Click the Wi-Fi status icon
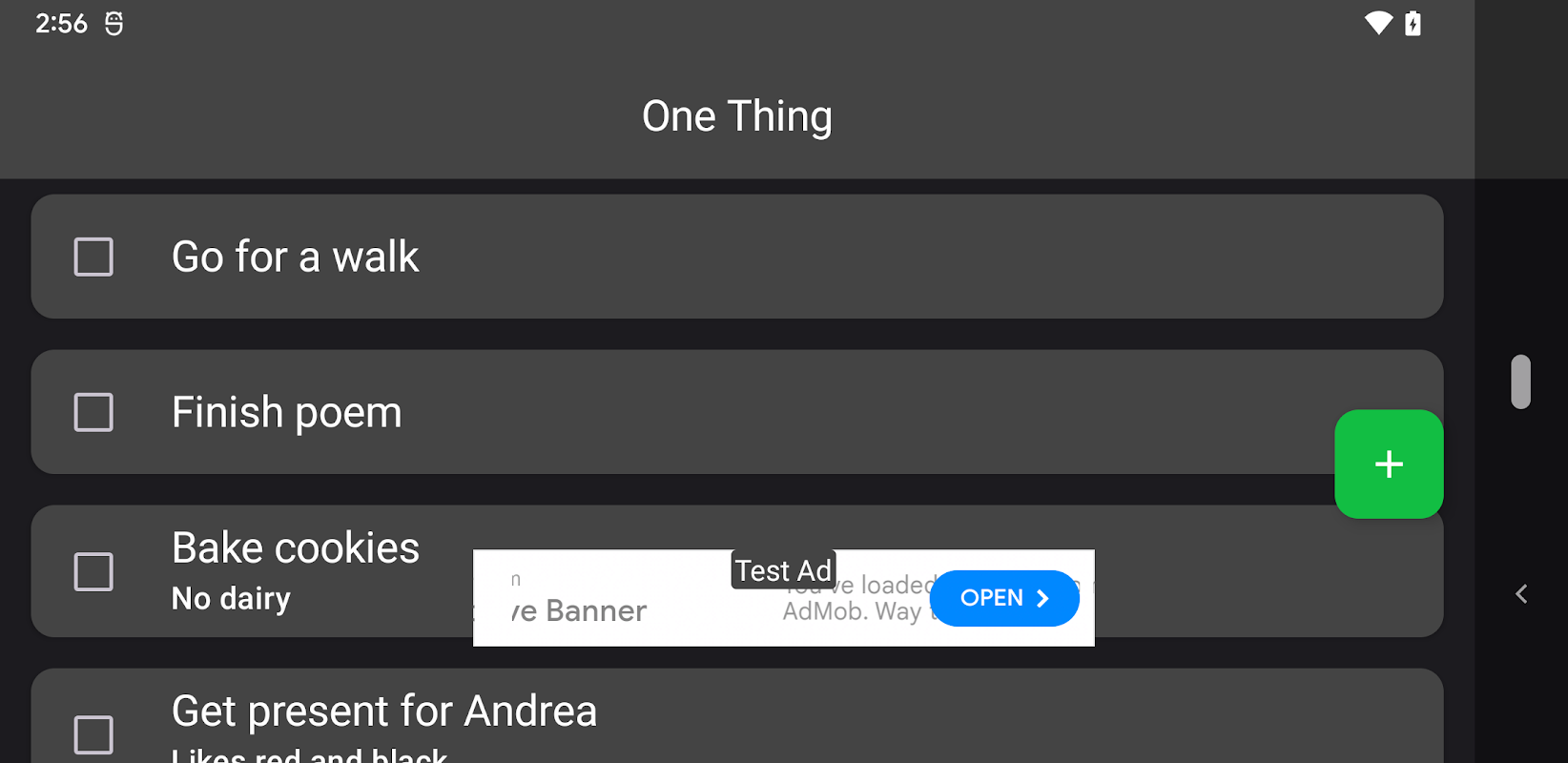 pyautogui.click(x=1378, y=23)
